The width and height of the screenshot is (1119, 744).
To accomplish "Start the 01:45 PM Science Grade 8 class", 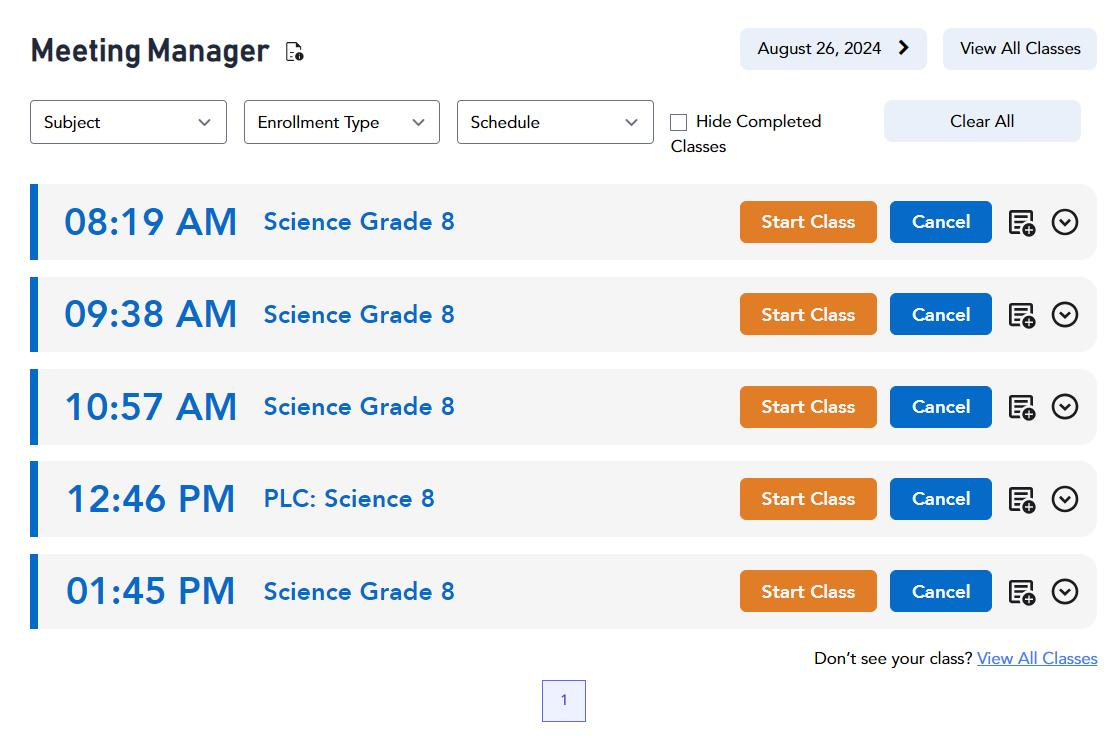I will click(808, 591).
